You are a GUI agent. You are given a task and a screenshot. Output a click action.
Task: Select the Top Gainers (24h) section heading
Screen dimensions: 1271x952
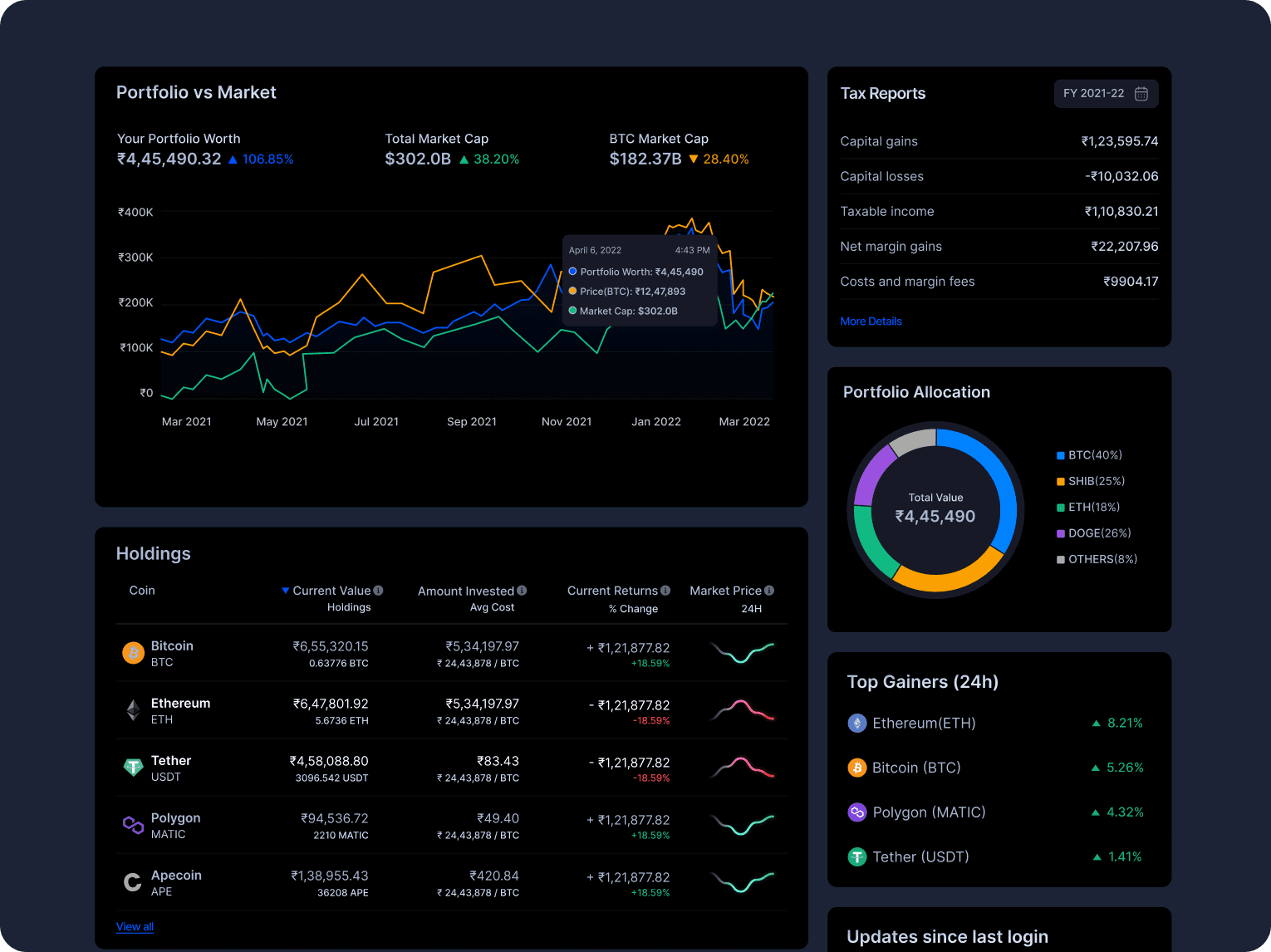(x=922, y=681)
